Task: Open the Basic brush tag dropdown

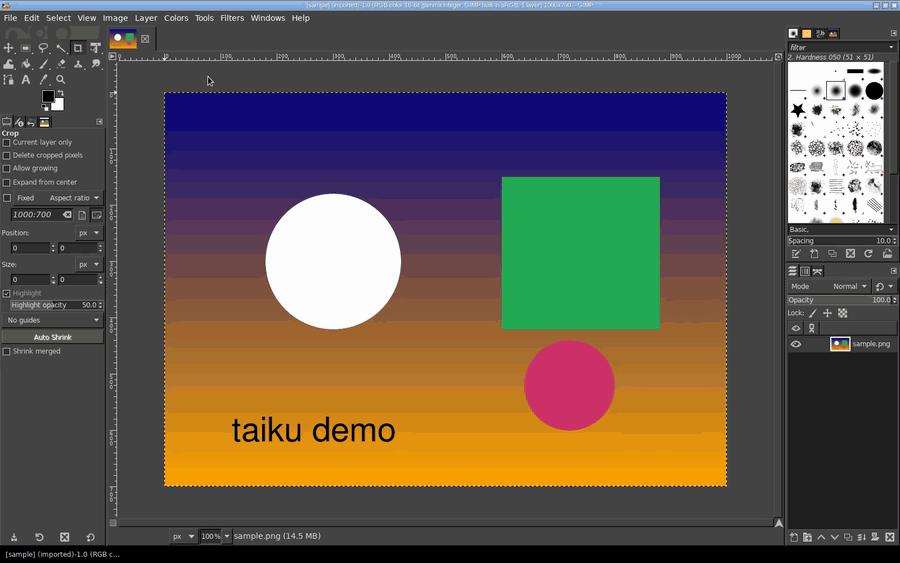Action: pyautogui.click(x=841, y=230)
